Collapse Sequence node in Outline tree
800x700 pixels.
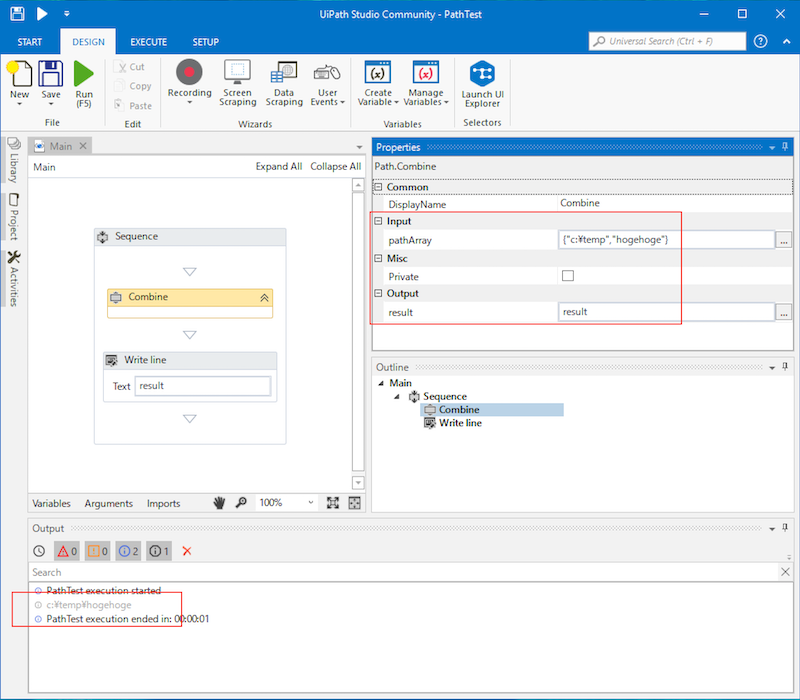(x=397, y=396)
